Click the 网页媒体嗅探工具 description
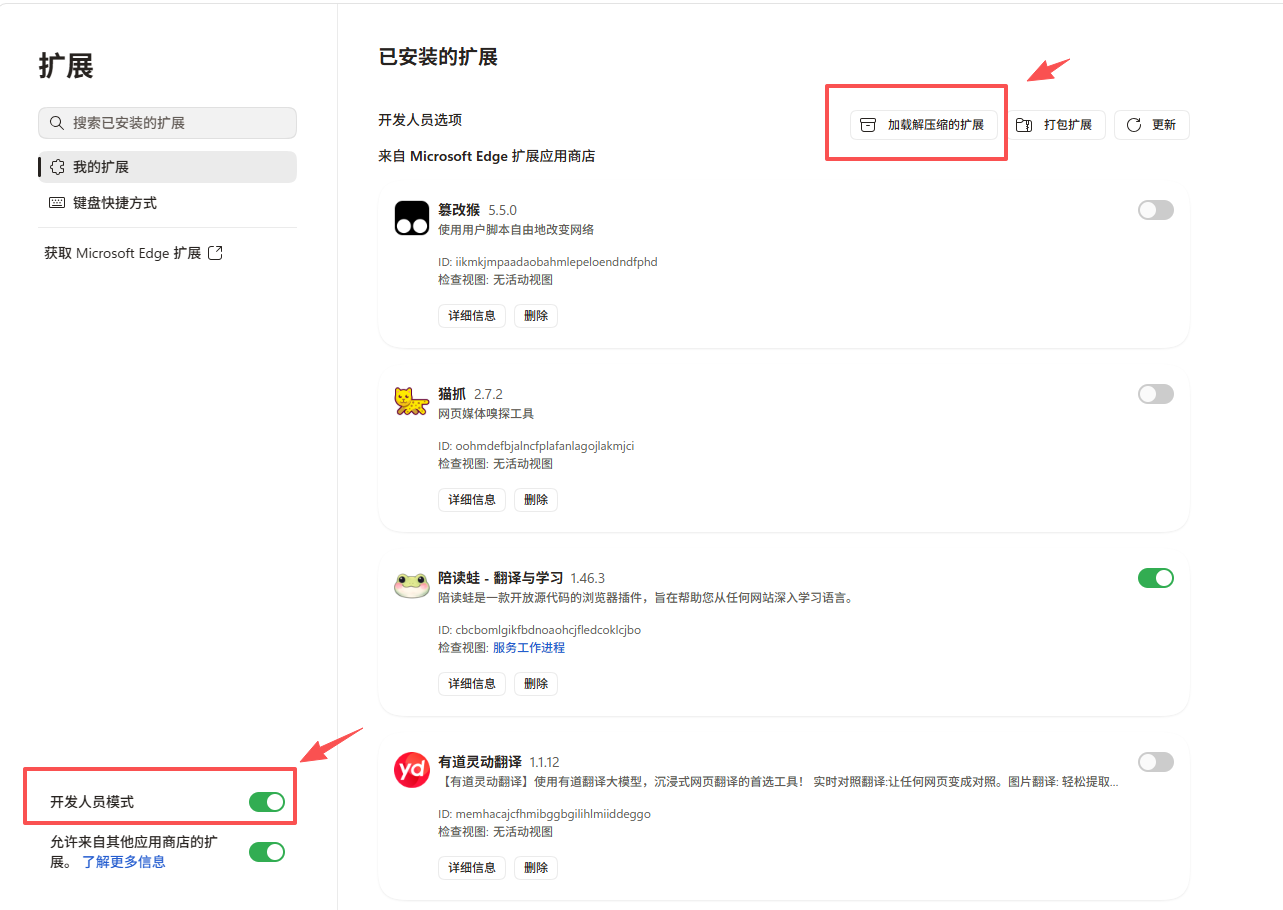 (x=486, y=414)
